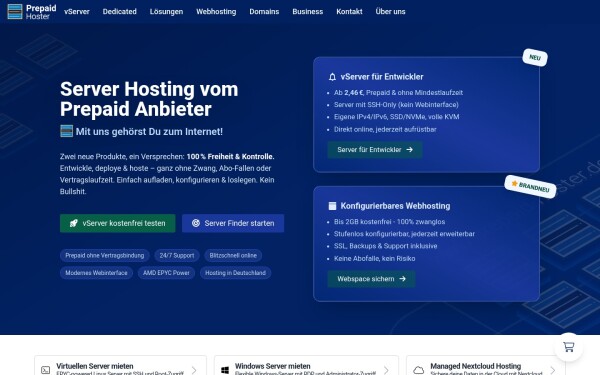Click 'Mit uns gehörst Du zum Internet!' tagline

coord(149,132)
